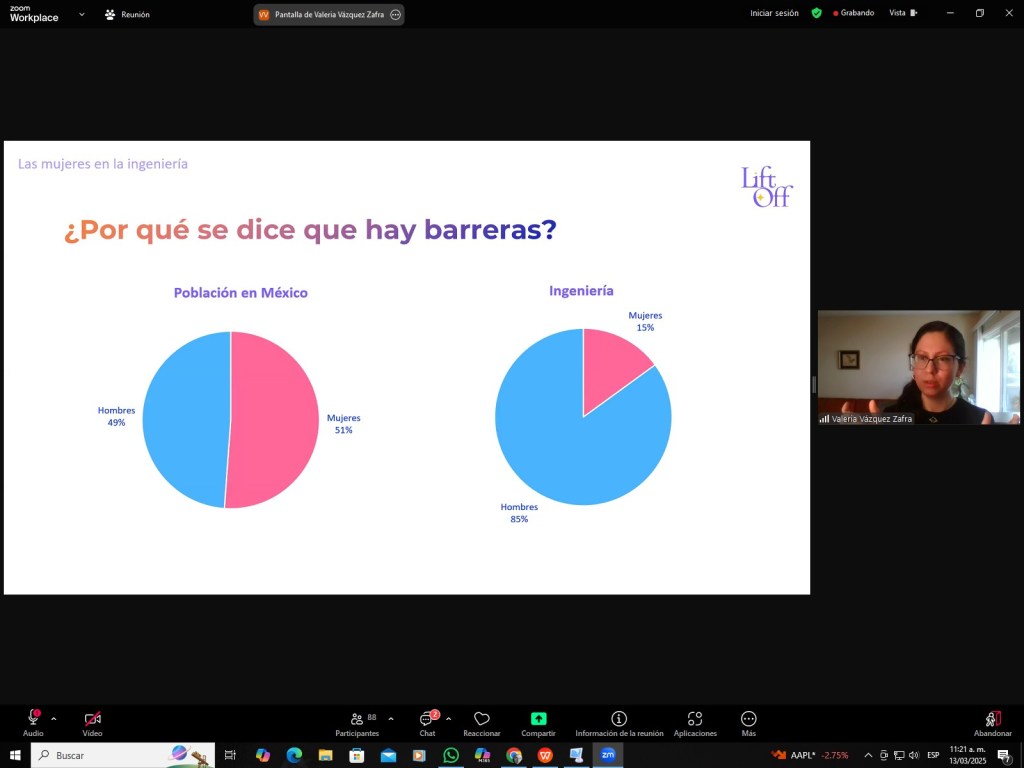Click the green Compartir screen icon
This screenshot has width=1024, height=768.
click(x=538, y=719)
